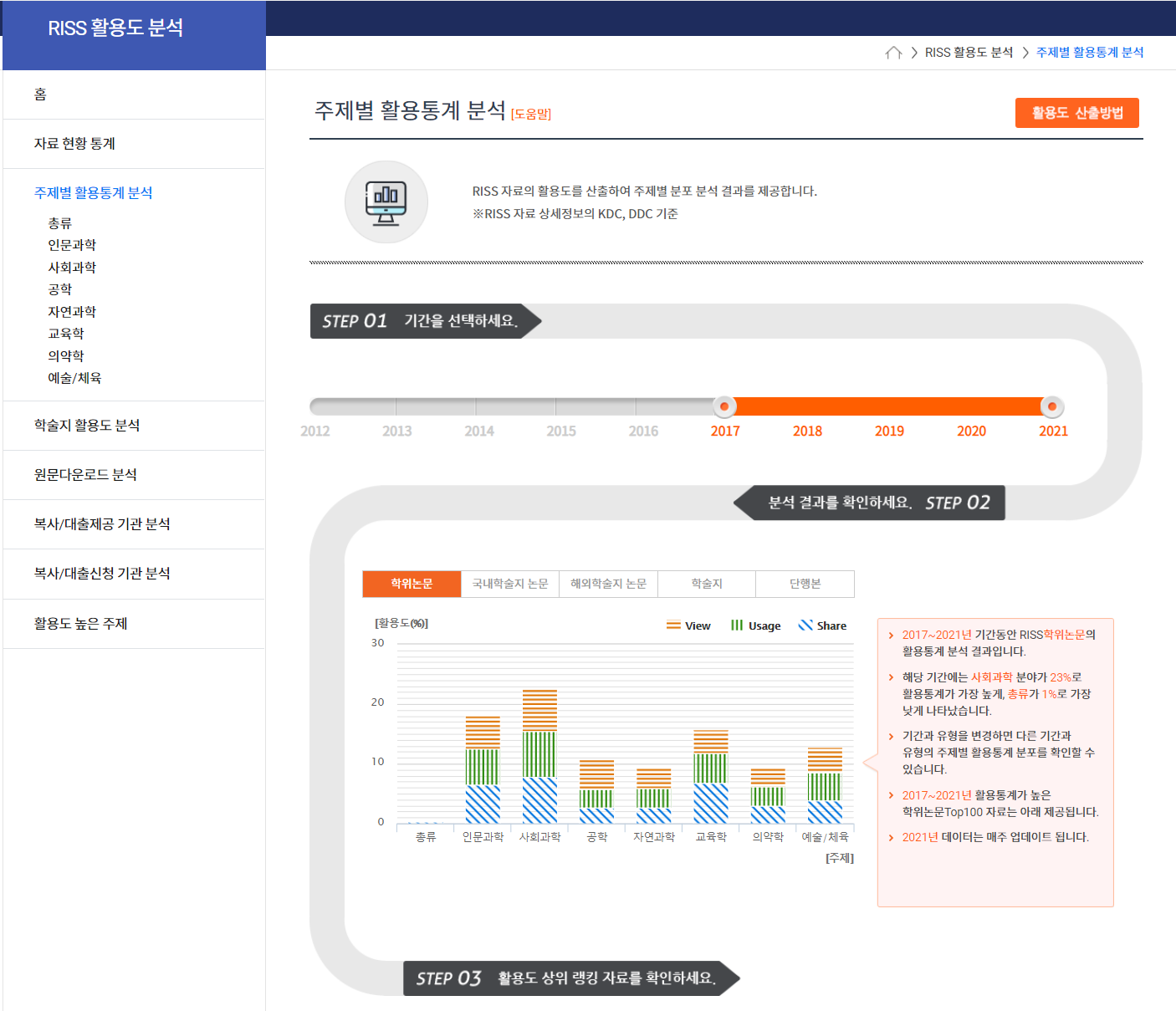Click the left slider handle at 2017
The image size is (1176, 1011).
(x=724, y=406)
